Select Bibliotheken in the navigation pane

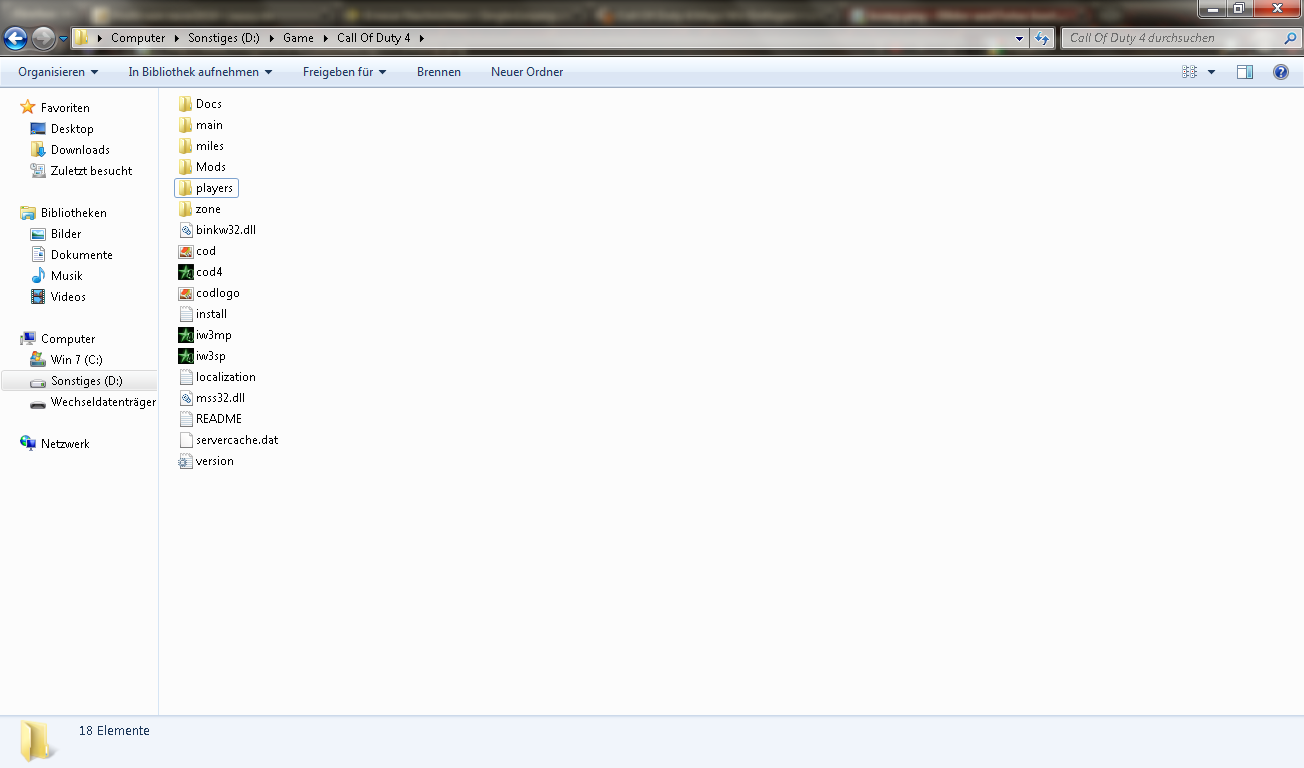74,213
